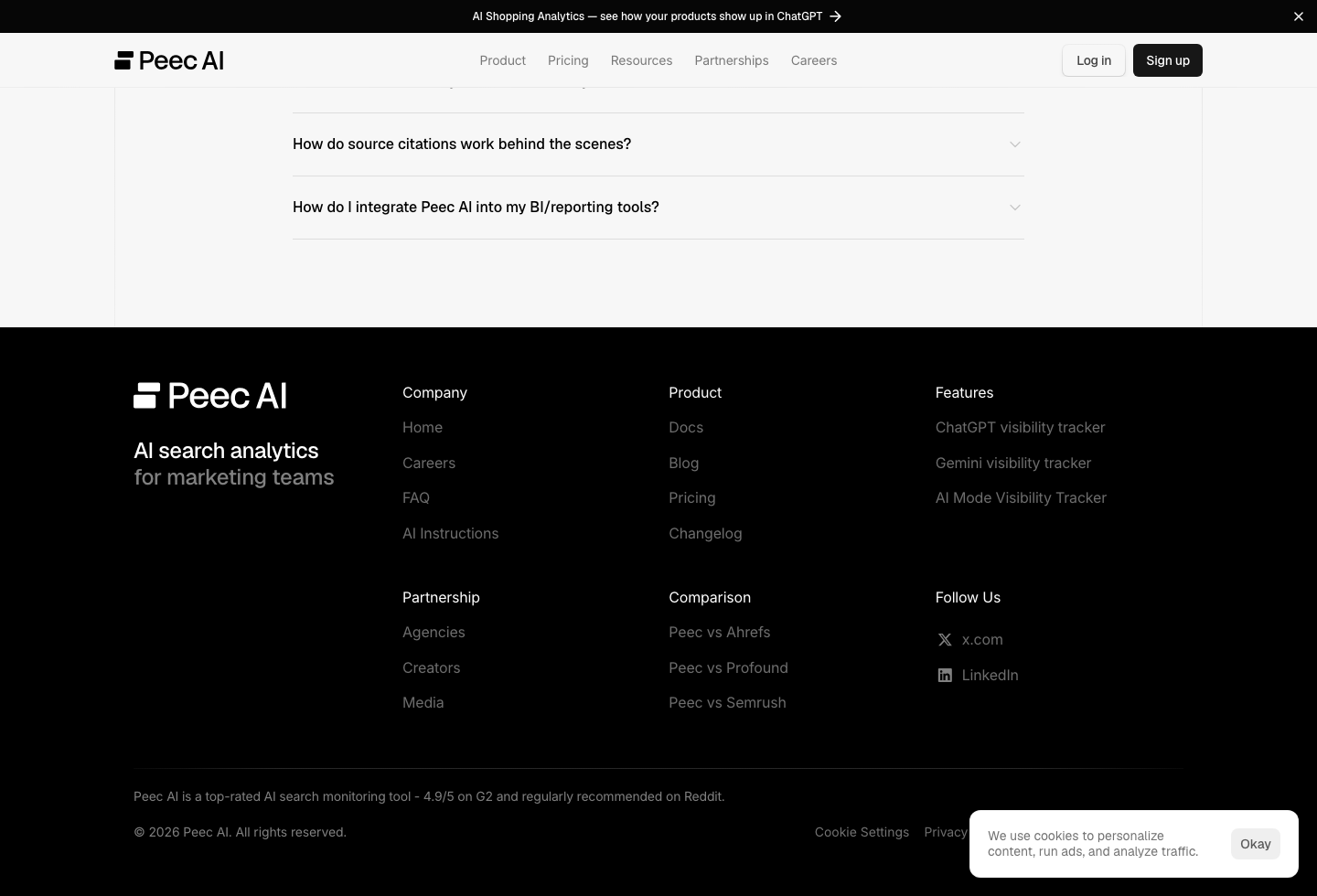Image resolution: width=1317 pixels, height=896 pixels.
Task: Expand the BI/reporting tools FAQ chevron
Action: point(1015,208)
